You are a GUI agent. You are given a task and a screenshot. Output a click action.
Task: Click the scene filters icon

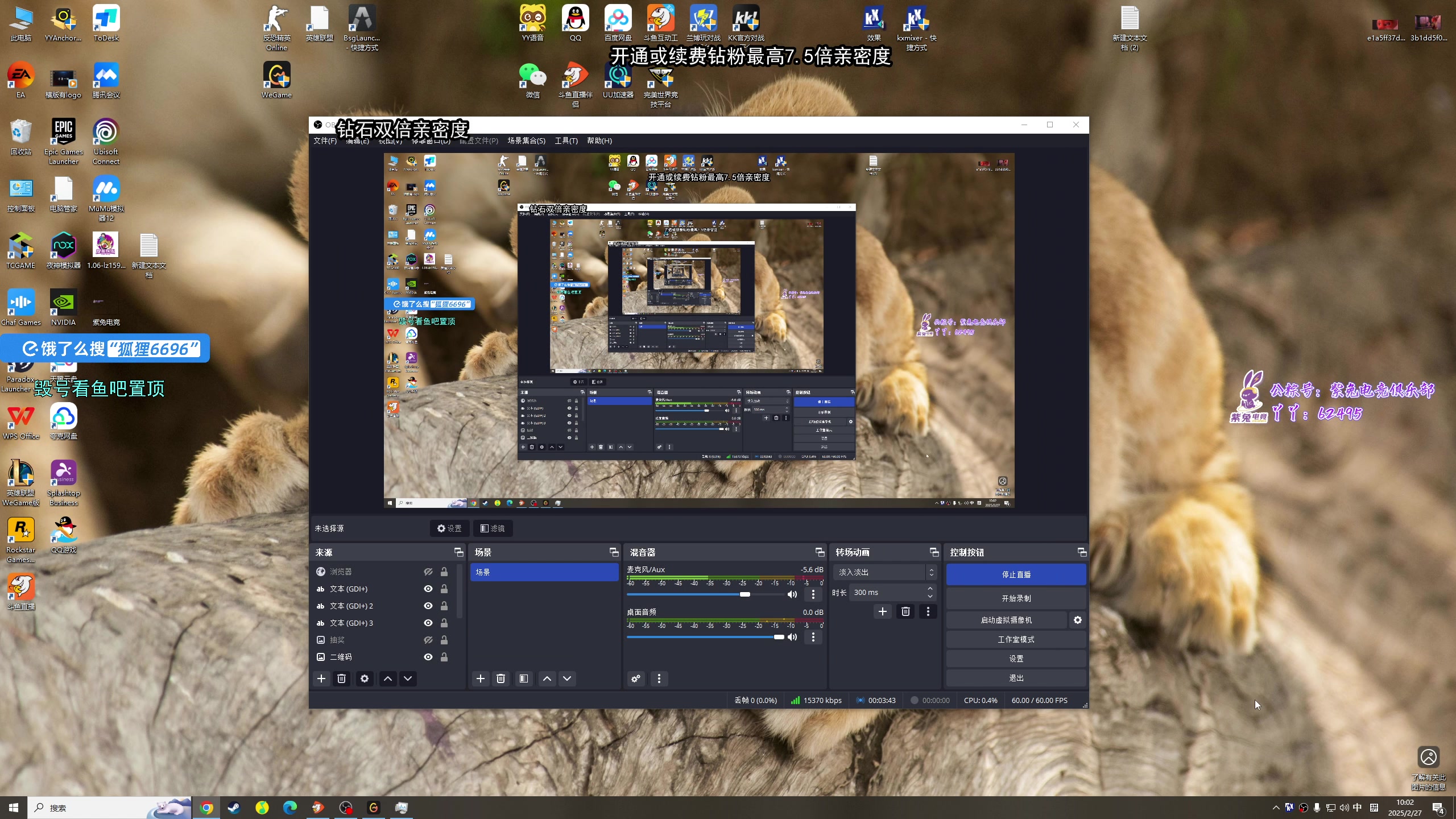pyautogui.click(x=524, y=679)
